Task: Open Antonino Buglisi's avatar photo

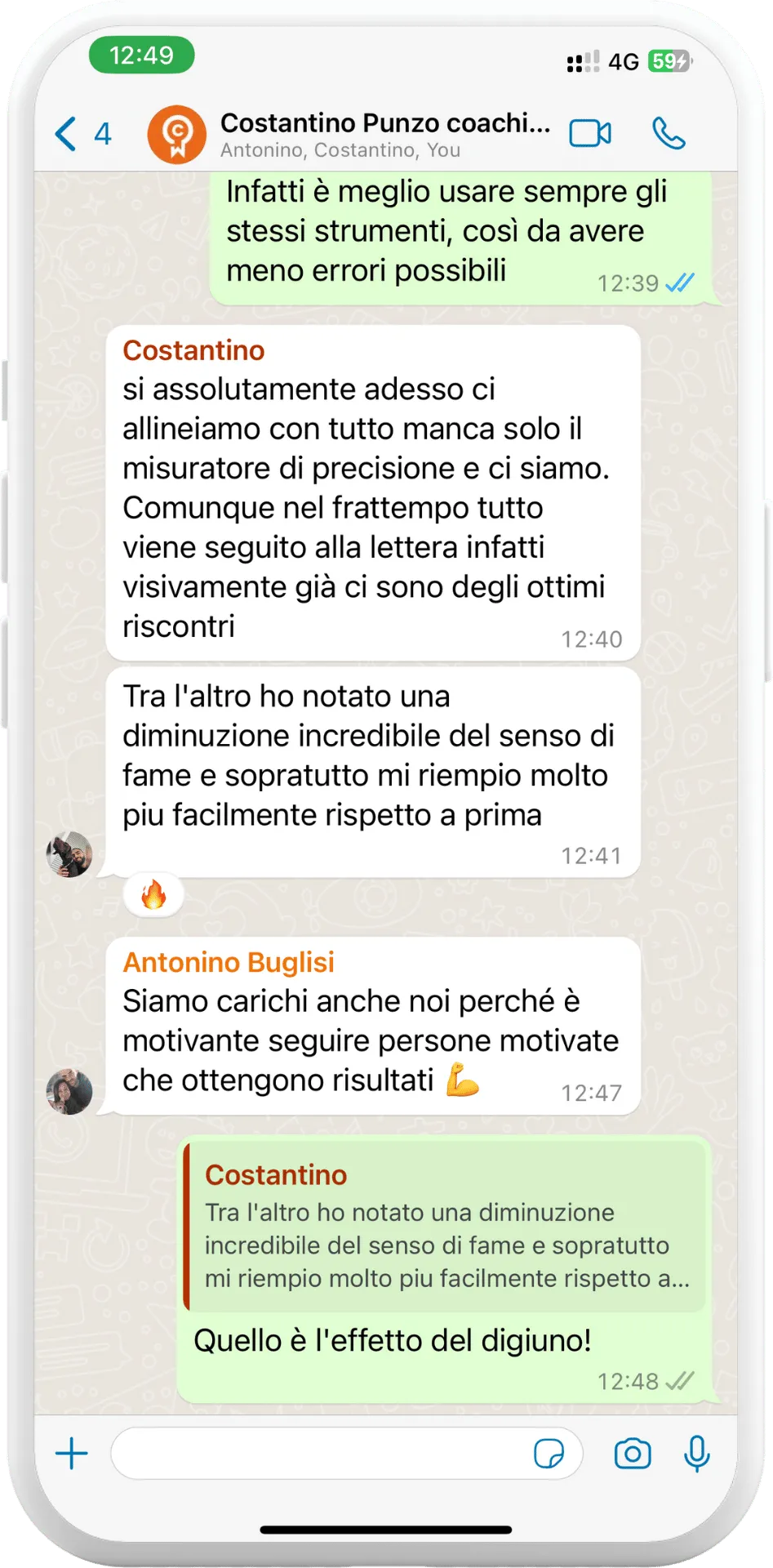Action: (x=69, y=1092)
